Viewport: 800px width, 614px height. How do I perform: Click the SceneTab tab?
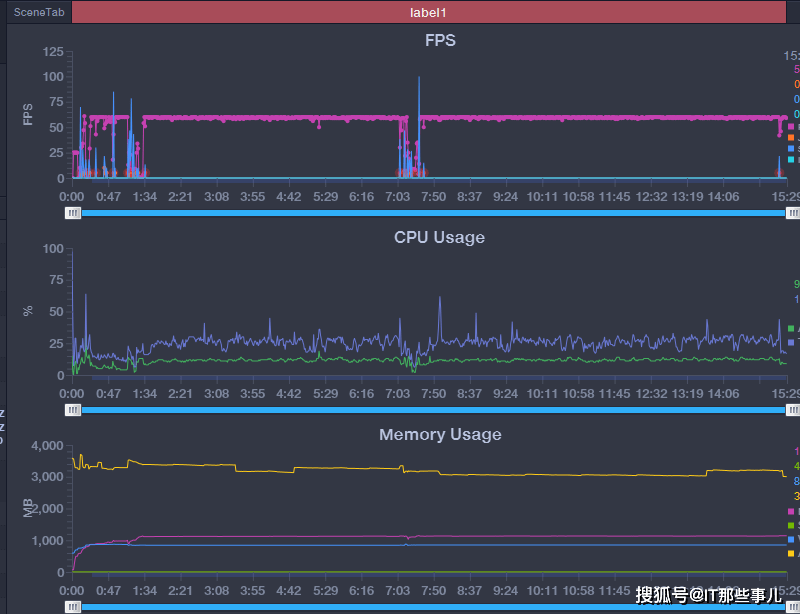click(38, 12)
